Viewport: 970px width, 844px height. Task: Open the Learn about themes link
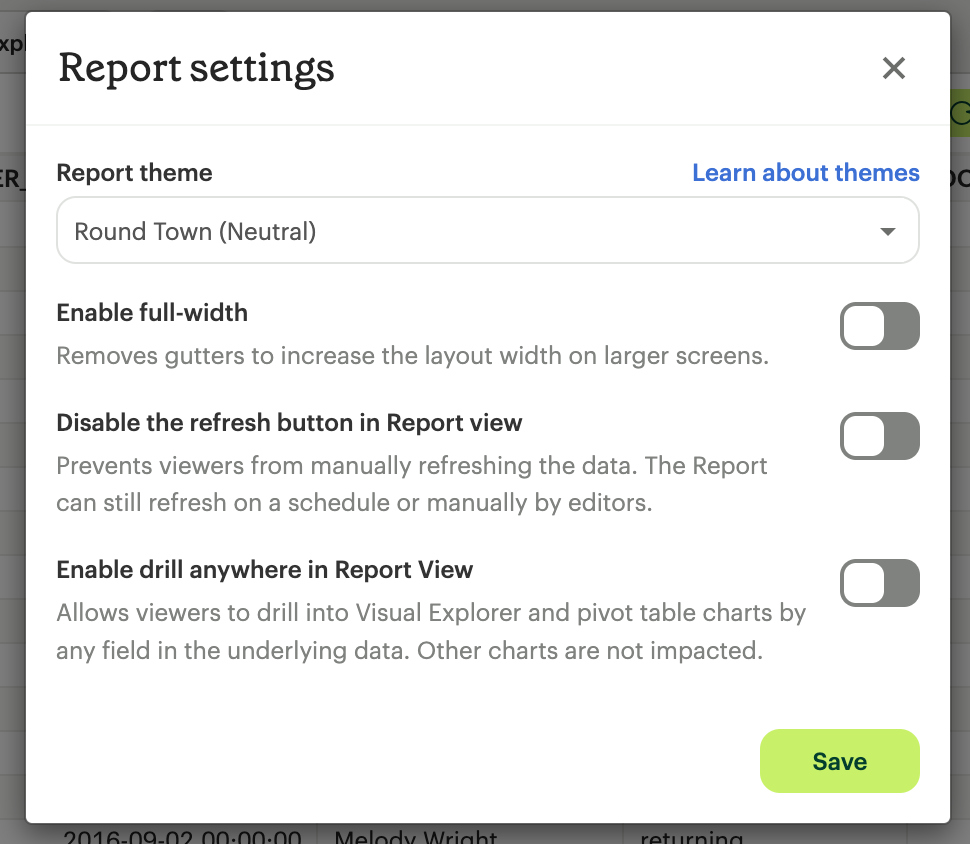[805, 173]
